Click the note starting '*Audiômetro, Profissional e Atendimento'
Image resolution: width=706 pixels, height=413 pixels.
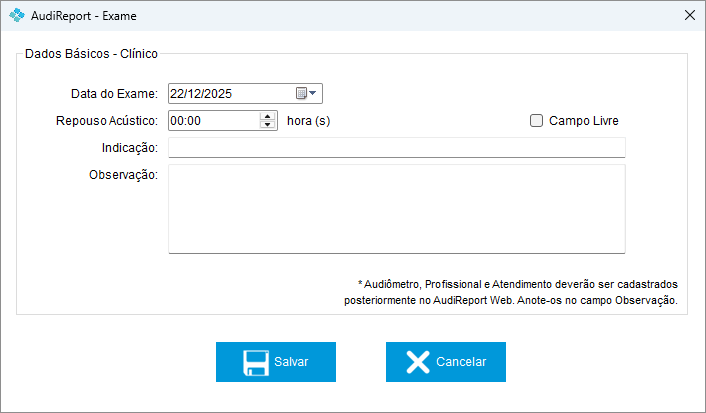click(511, 292)
